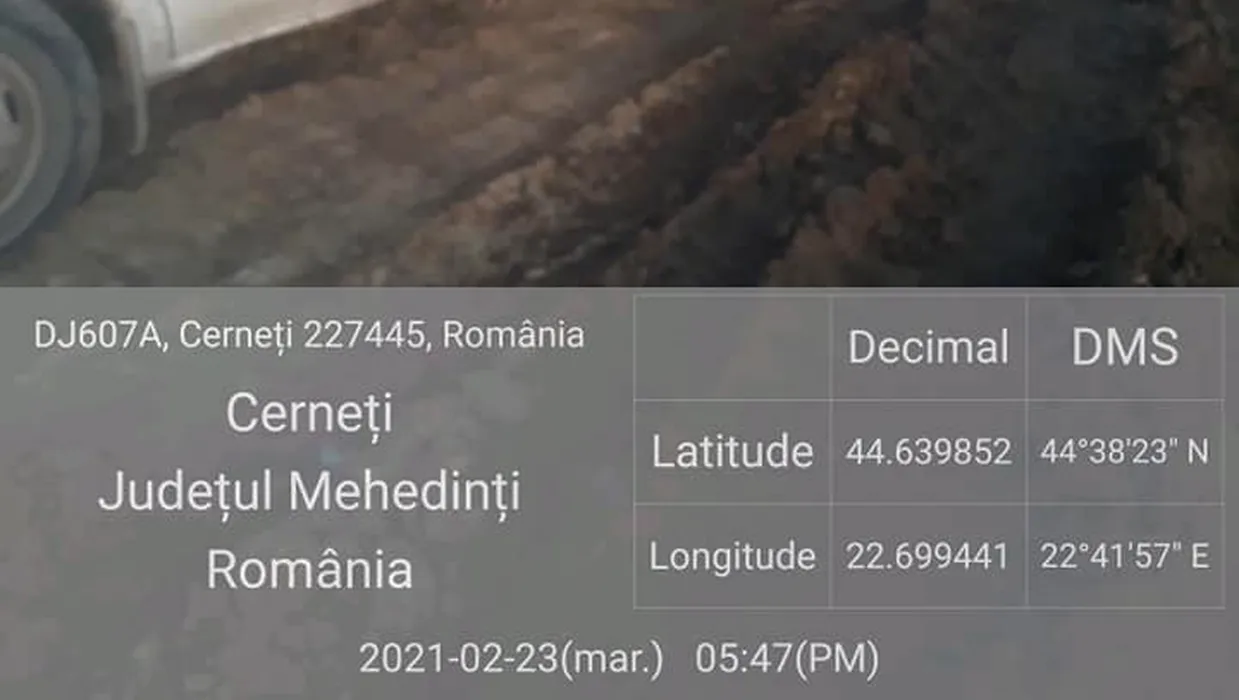1239x700 pixels.
Task: Click the decimal longitude value 22.699441
Action: point(928,557)
